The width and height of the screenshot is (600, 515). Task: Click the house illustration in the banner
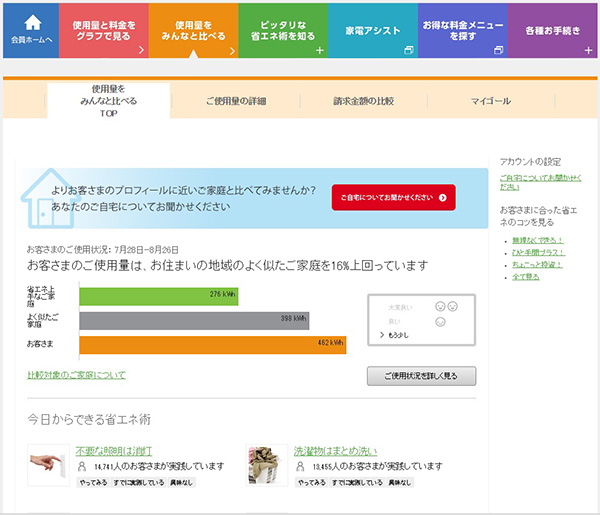pos(50,198)
